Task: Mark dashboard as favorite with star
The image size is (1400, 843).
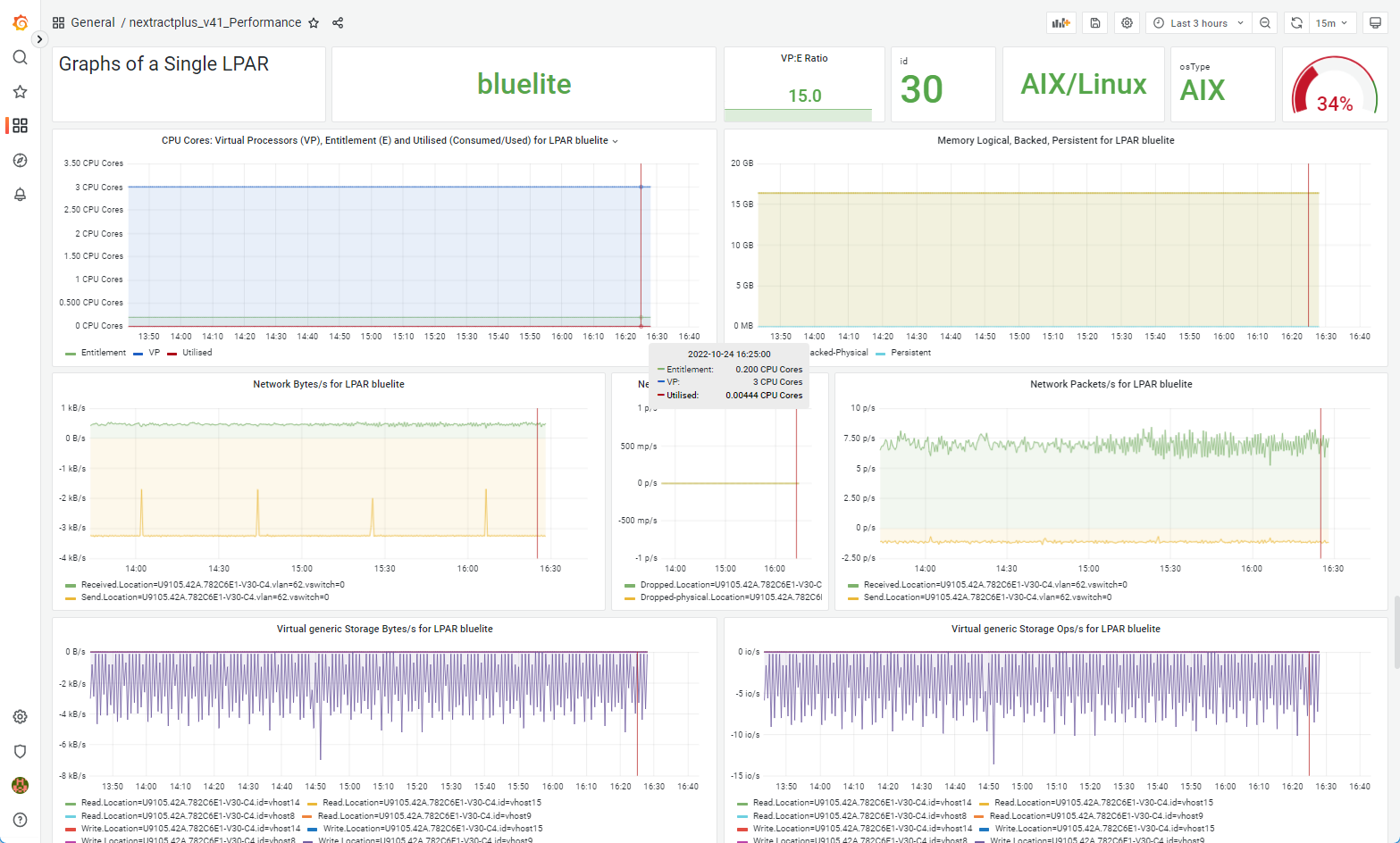Action: coord(314,23)
